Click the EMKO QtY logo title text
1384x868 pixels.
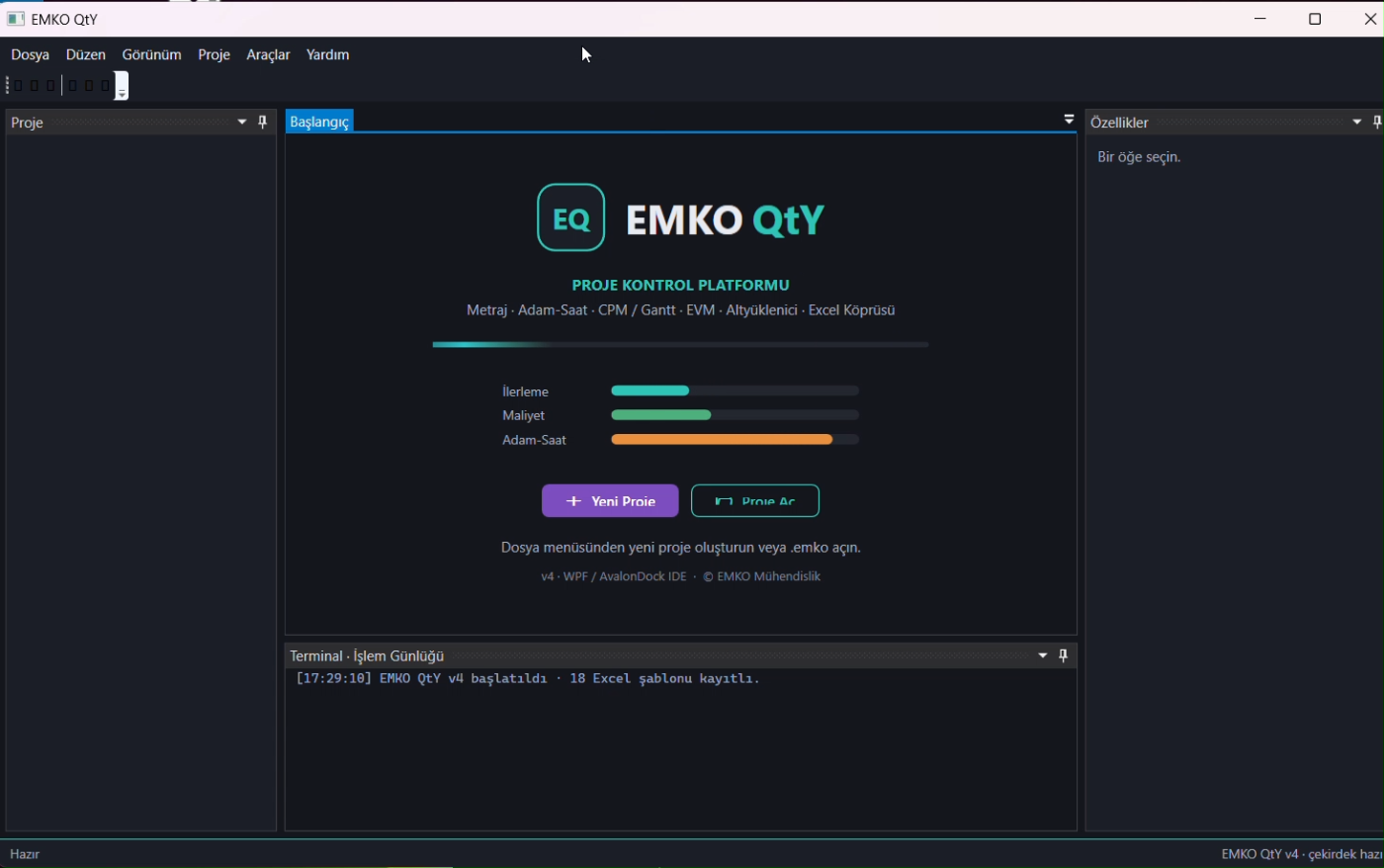[725, 219]
